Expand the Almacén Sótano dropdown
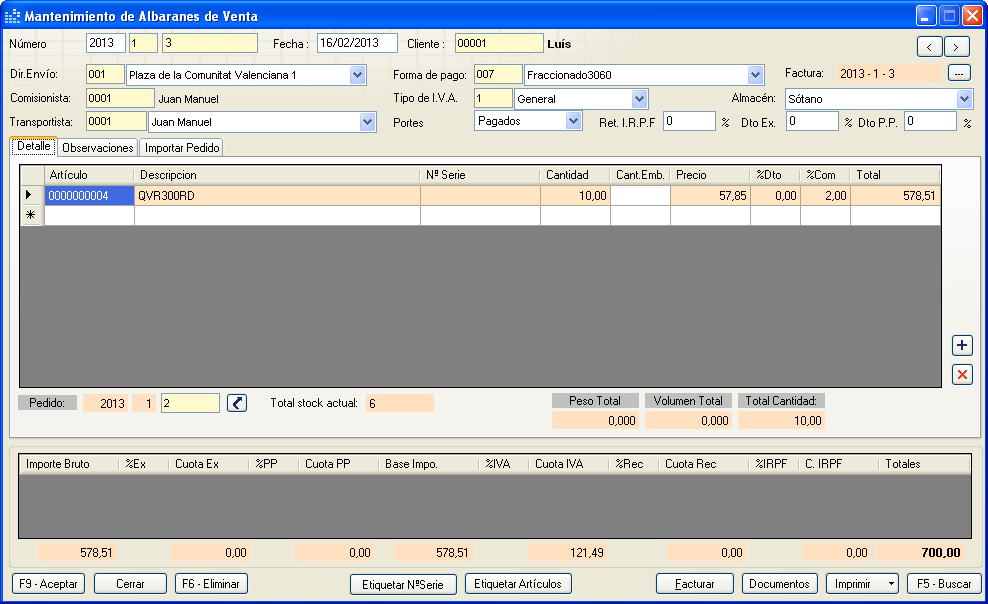This screenshot has height=604, width=988. coord(964,99)
